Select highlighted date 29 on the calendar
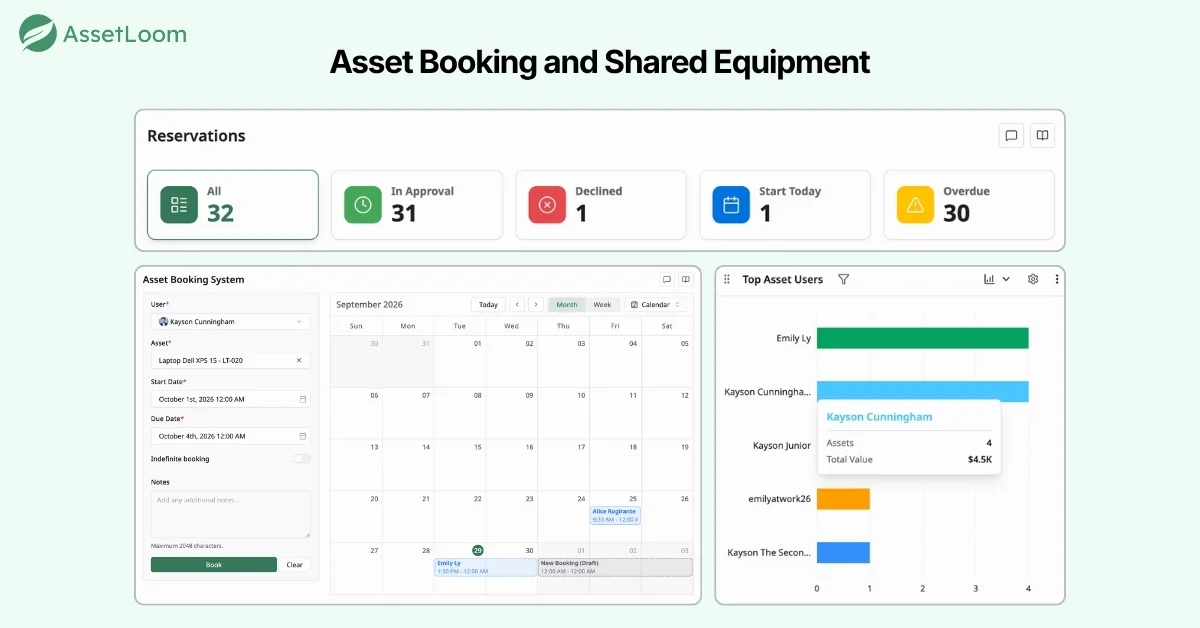This screenshot has width=1200, height=628. click(x=478, y=550)
